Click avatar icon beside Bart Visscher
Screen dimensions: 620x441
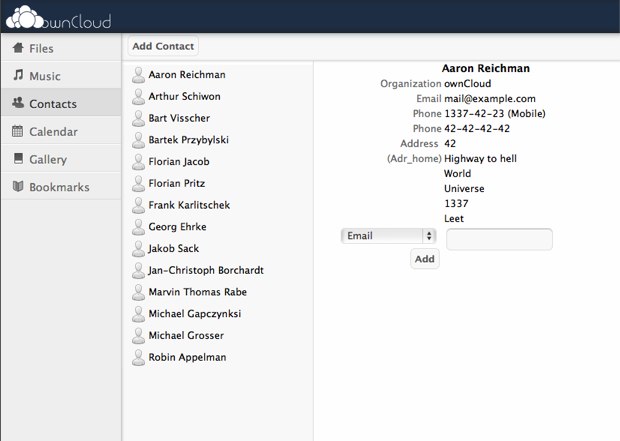pyautogui.click(x=138, y=119)
